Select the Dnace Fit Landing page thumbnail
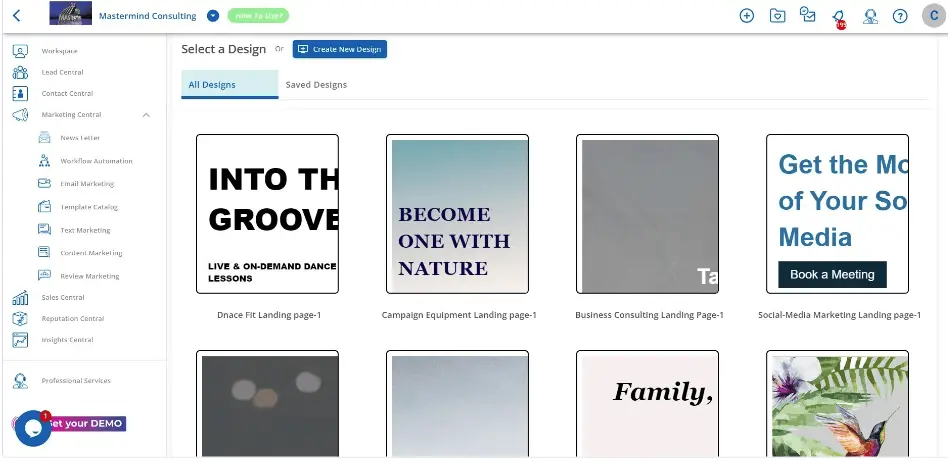948x461 pixels. pyautogui.click(x=267, y=214)
